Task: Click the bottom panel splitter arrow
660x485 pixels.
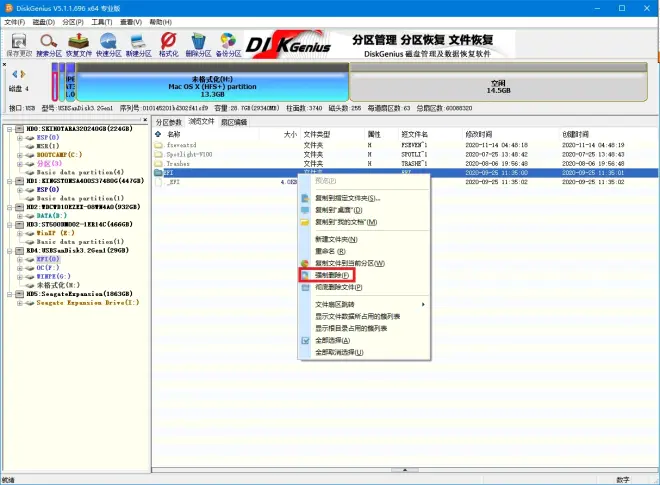Action: [405, 469]
